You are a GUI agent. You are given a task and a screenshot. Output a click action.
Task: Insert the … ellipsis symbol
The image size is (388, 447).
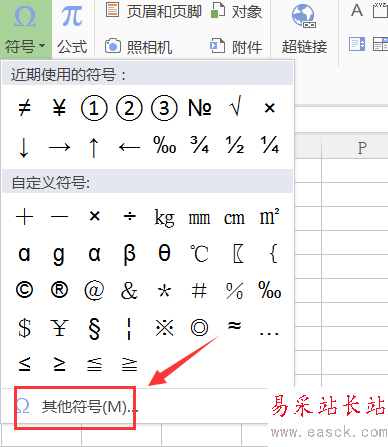point(269,333)
